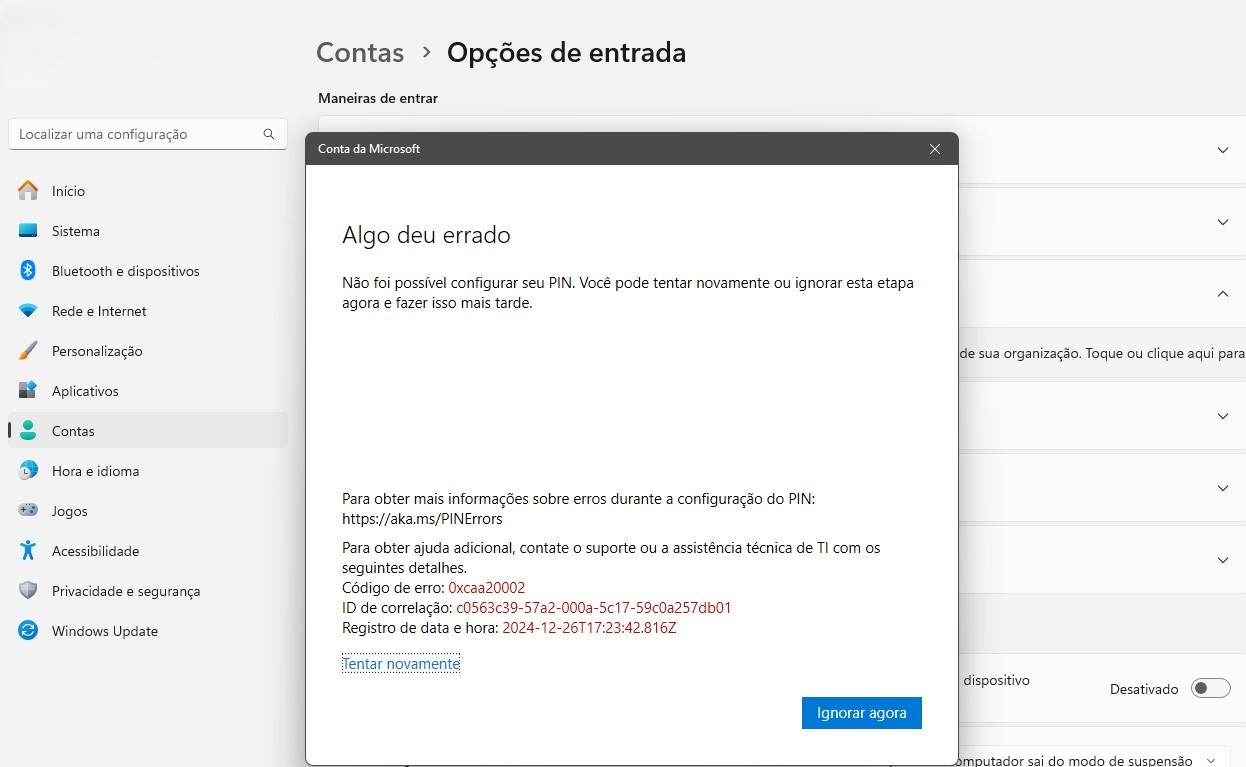
Task: Expand the last sign-in option chevron
Action: pyautogui.click(x=1222, y=560)
